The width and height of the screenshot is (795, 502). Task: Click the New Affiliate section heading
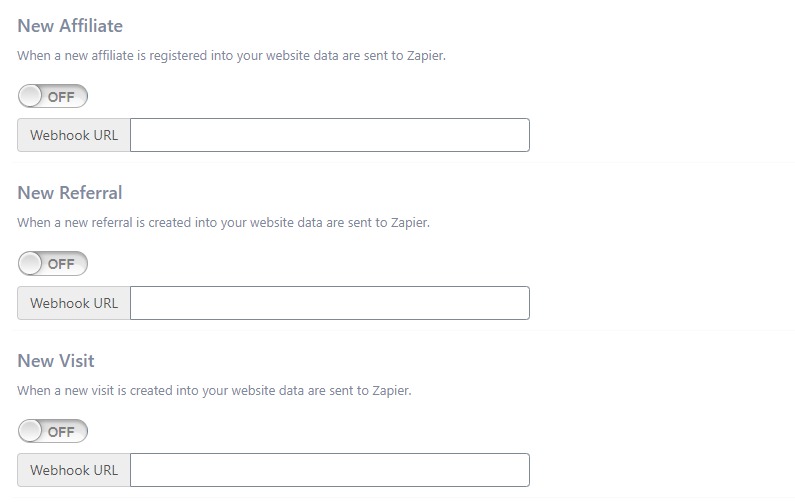(70, 25)
